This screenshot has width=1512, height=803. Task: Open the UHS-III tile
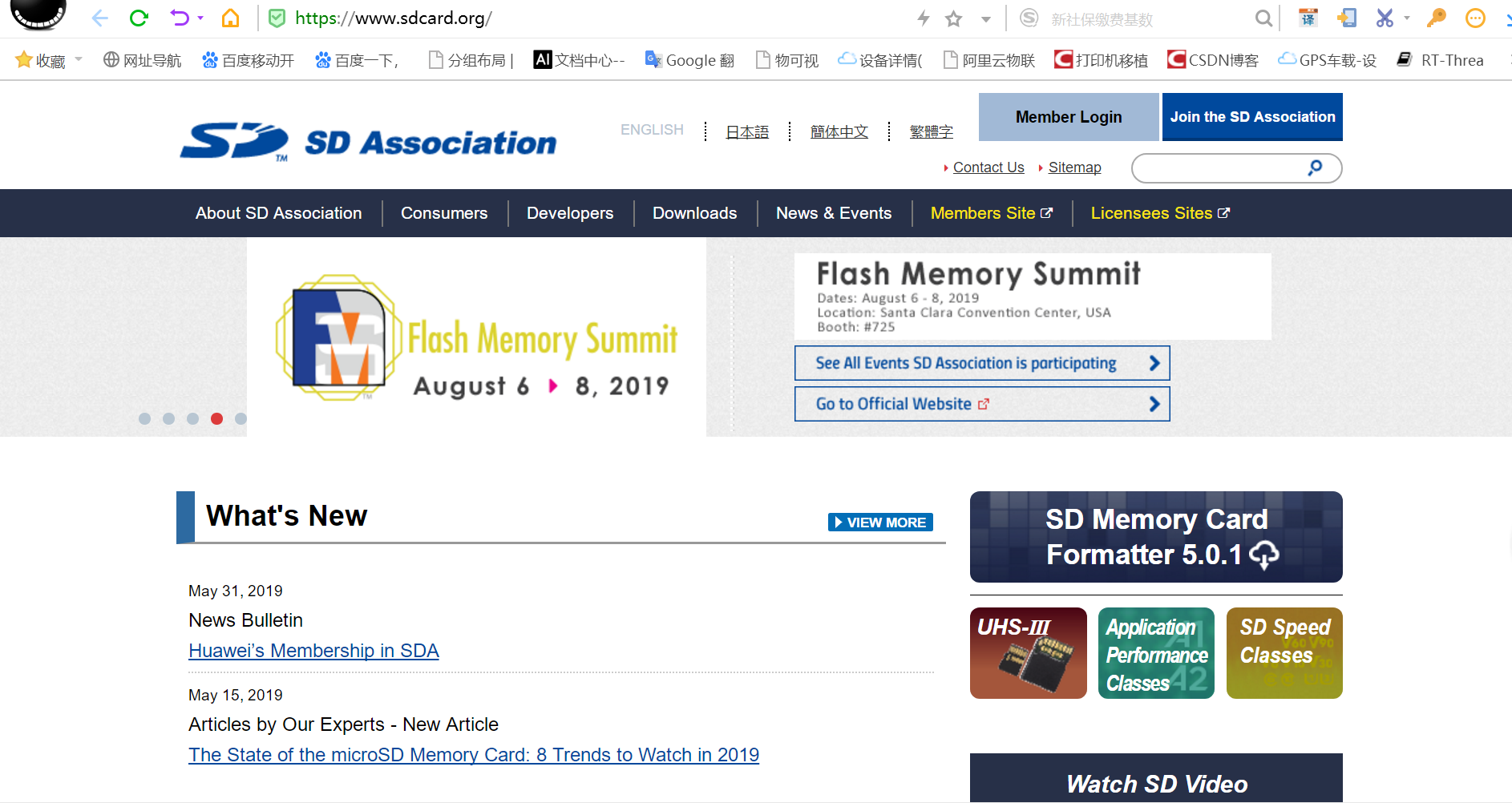[1029, 653]
